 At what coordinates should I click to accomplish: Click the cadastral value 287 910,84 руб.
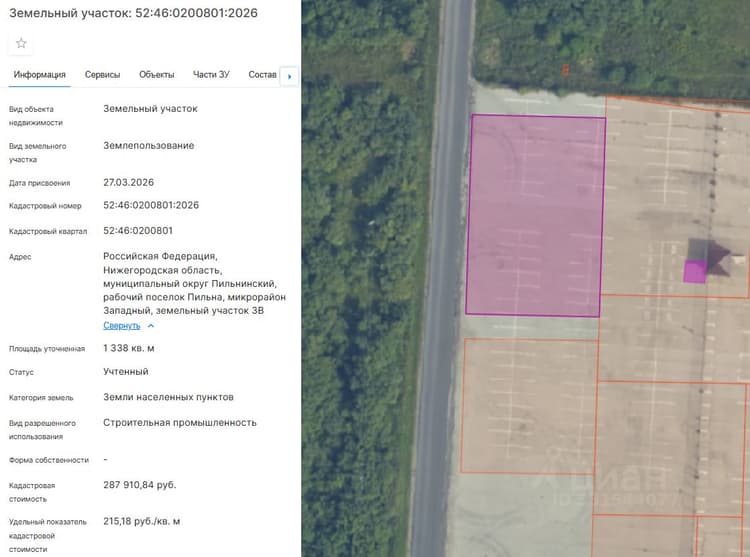[x=140, y=485]
